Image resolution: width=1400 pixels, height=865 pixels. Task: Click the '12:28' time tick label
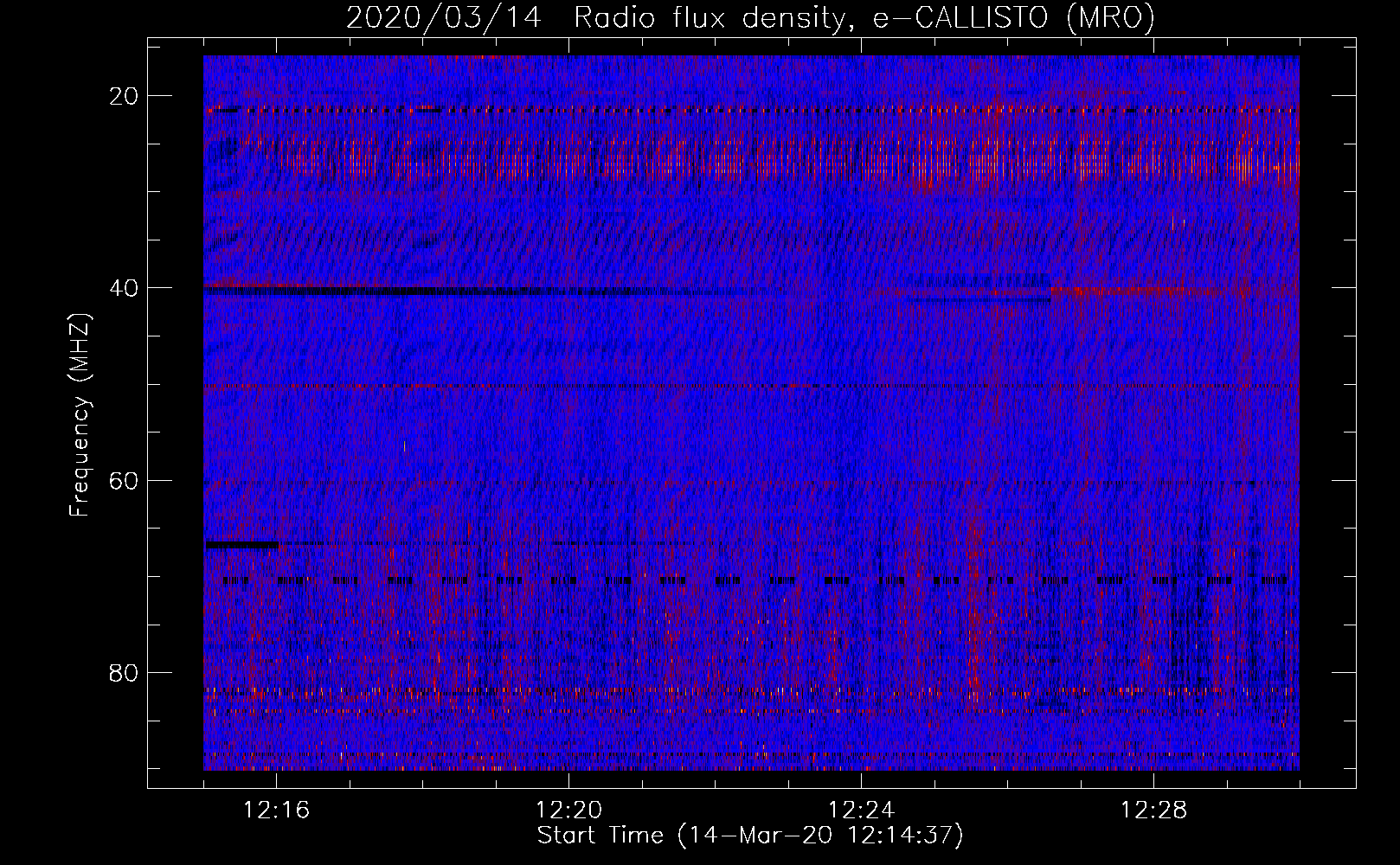pyautogui.click(x=1153, y=811)
